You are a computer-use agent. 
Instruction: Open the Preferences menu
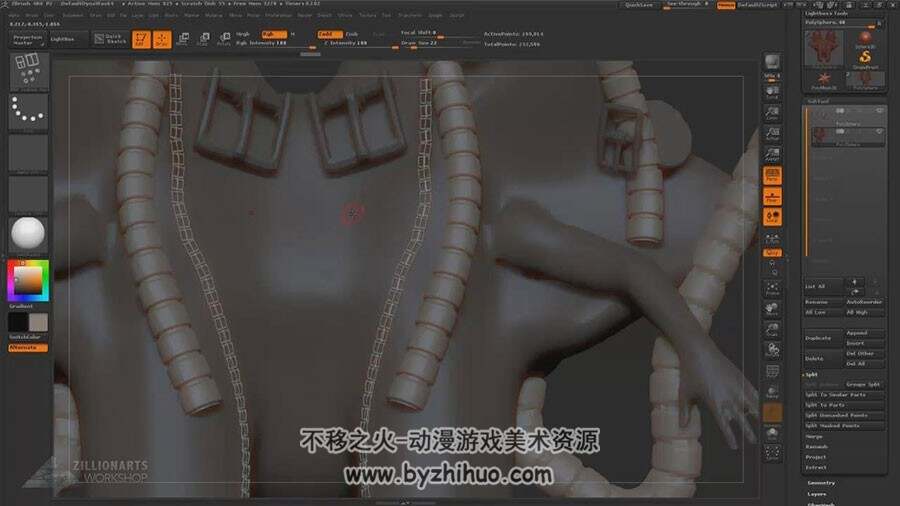pos(278,15)
